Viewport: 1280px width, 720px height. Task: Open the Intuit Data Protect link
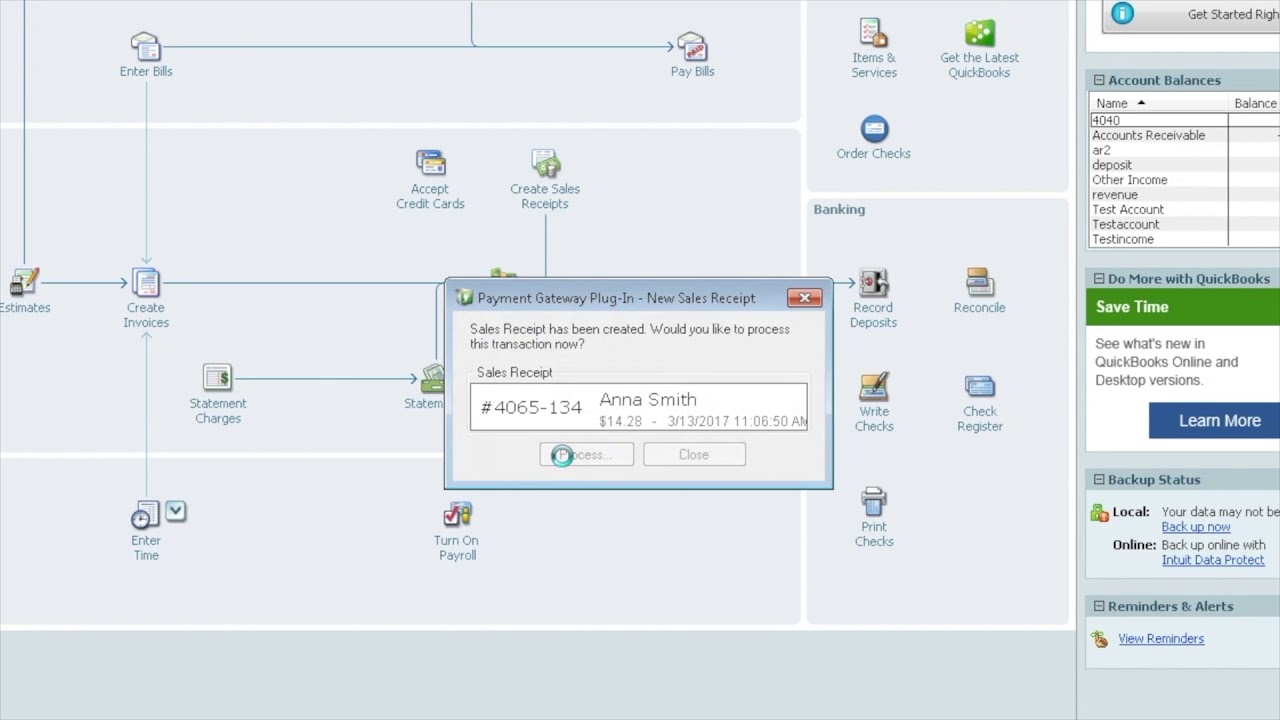point(1213,560)
